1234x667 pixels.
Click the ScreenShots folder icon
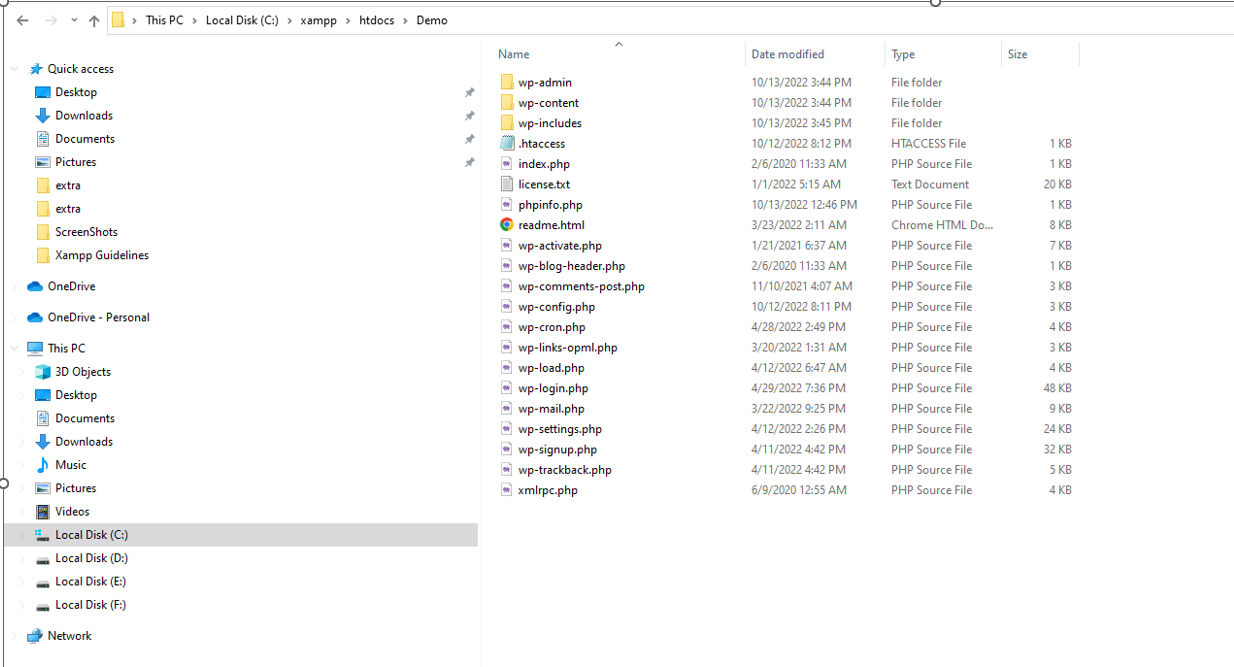pyautogui.click(x=43, y=232)
